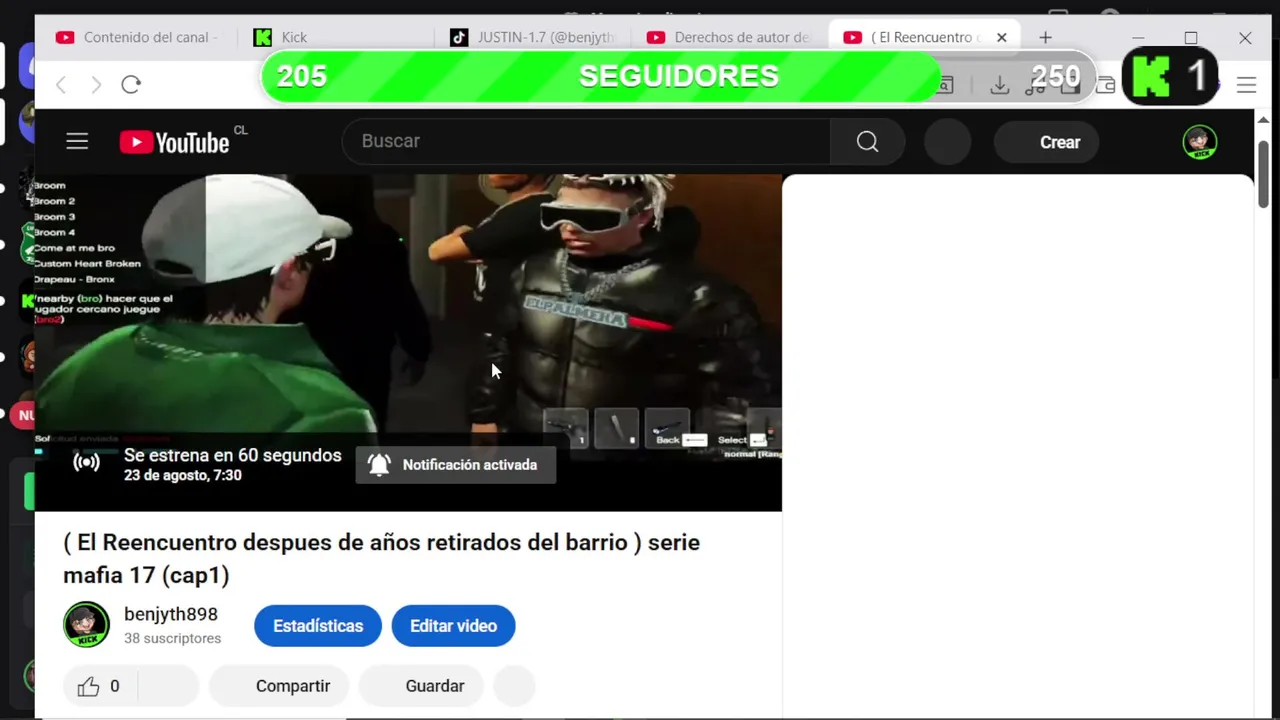Open the benjyth898 channel name link
This screenshot has height=720, width=1280.
coord(171,614)
